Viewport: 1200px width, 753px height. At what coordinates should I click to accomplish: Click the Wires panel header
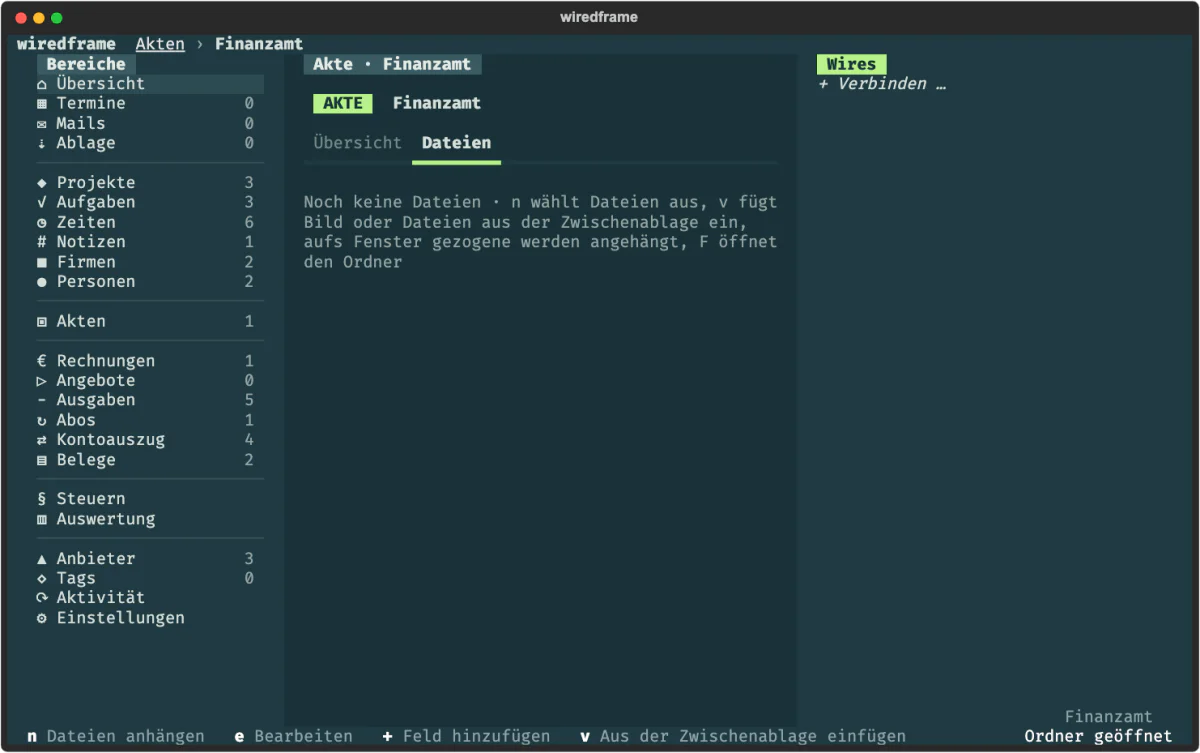(x=852, y=64)
